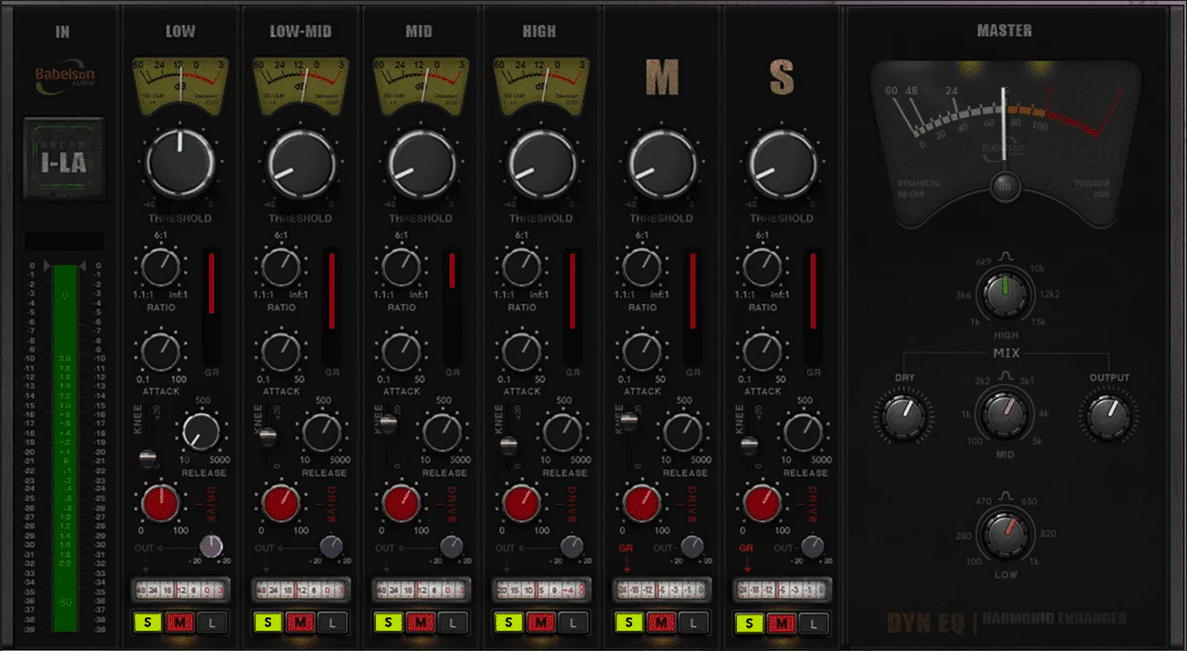1187x651 pixels.
Task: Solo the LOW band with S
Action: point(148,623)
